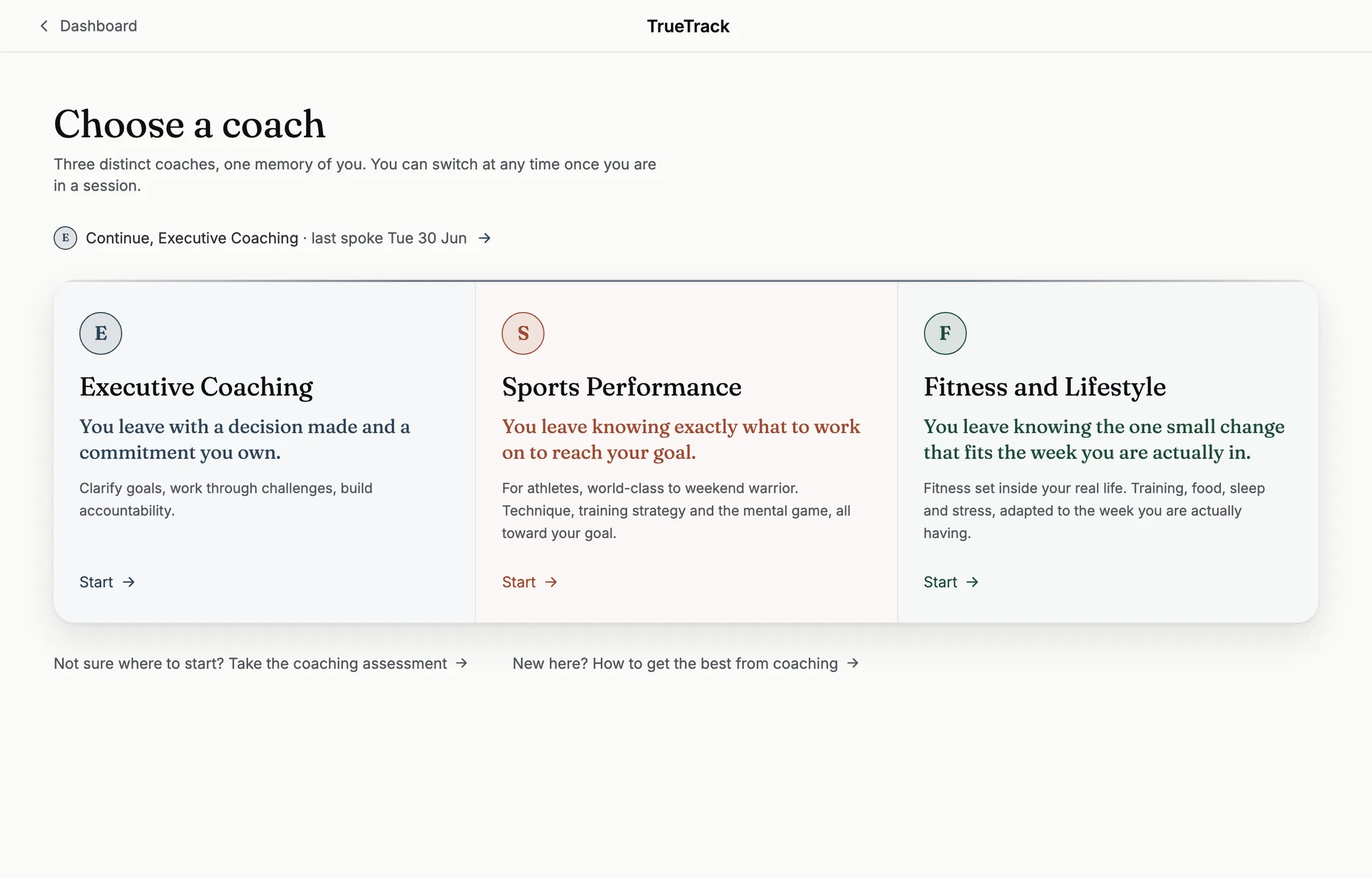Screen dimensions: 1372x879
Task: Click the small E avatar in Continue row
Action: click(x=65, y=238)
